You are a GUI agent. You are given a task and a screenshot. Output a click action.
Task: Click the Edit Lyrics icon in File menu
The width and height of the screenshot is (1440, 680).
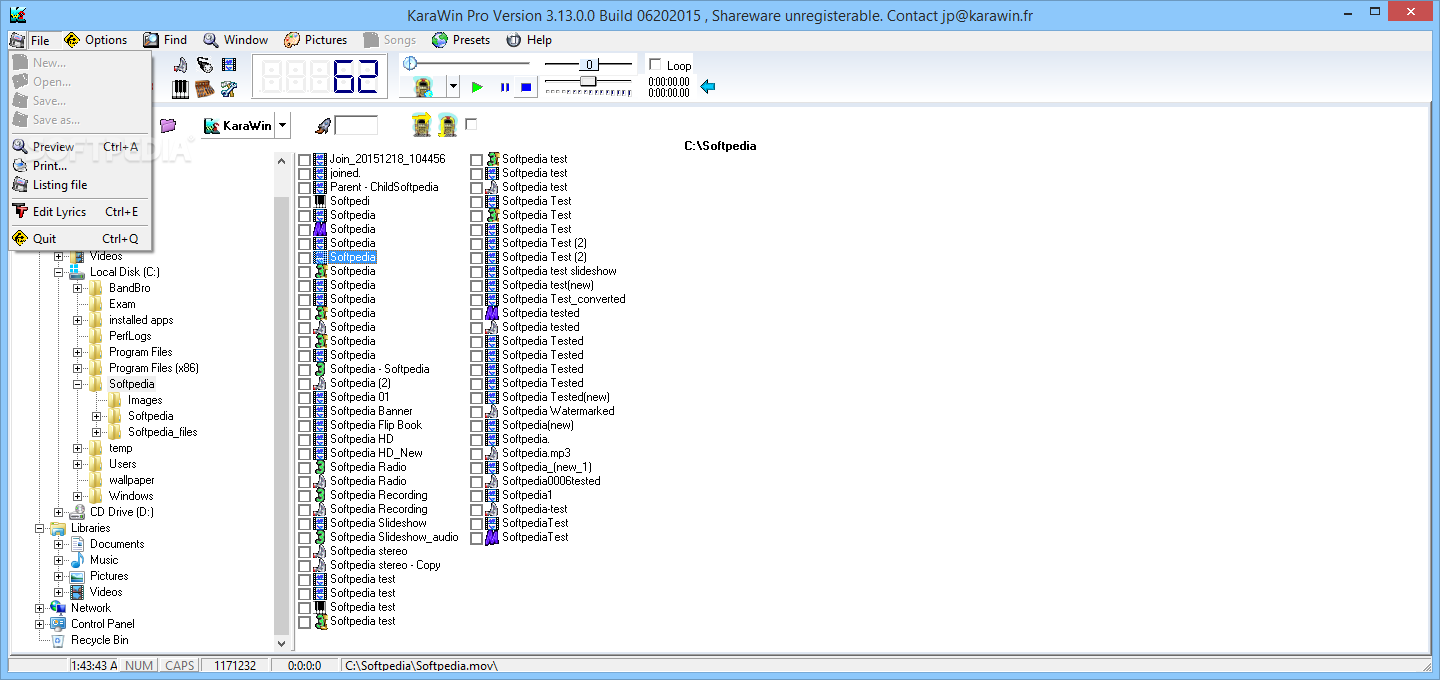click(20, 212)
